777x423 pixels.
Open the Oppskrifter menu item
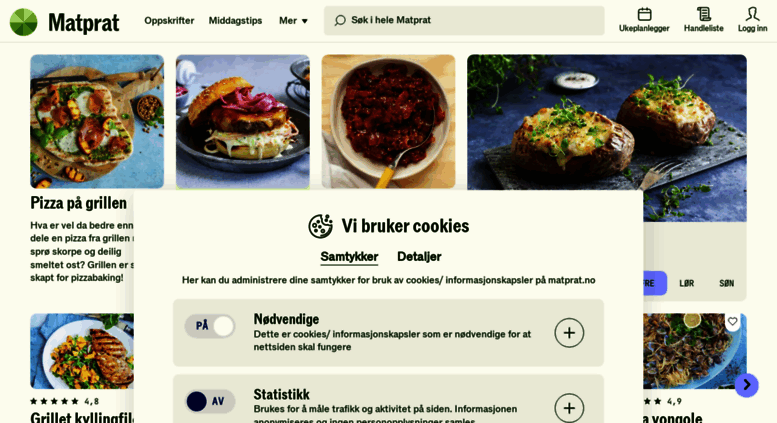coord(169,21)
